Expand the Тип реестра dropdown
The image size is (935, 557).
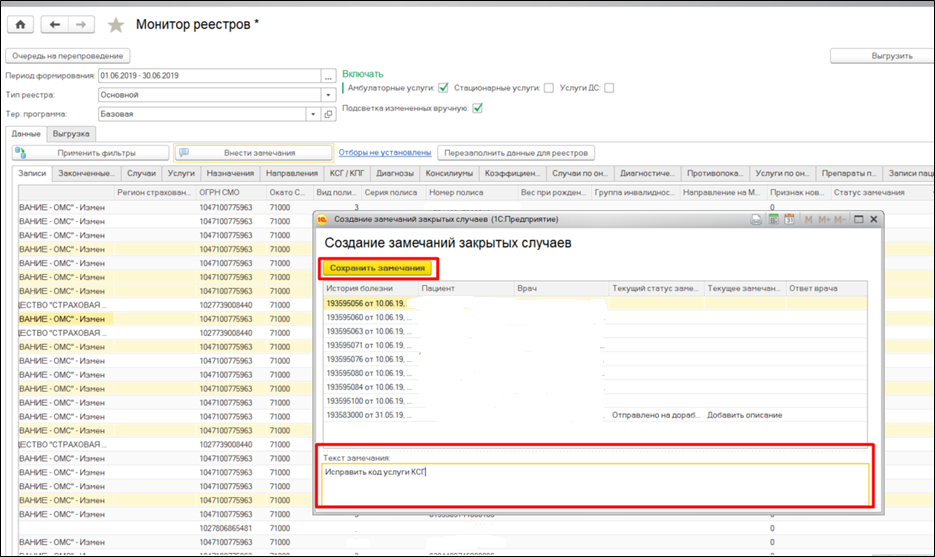coord(327,95)
